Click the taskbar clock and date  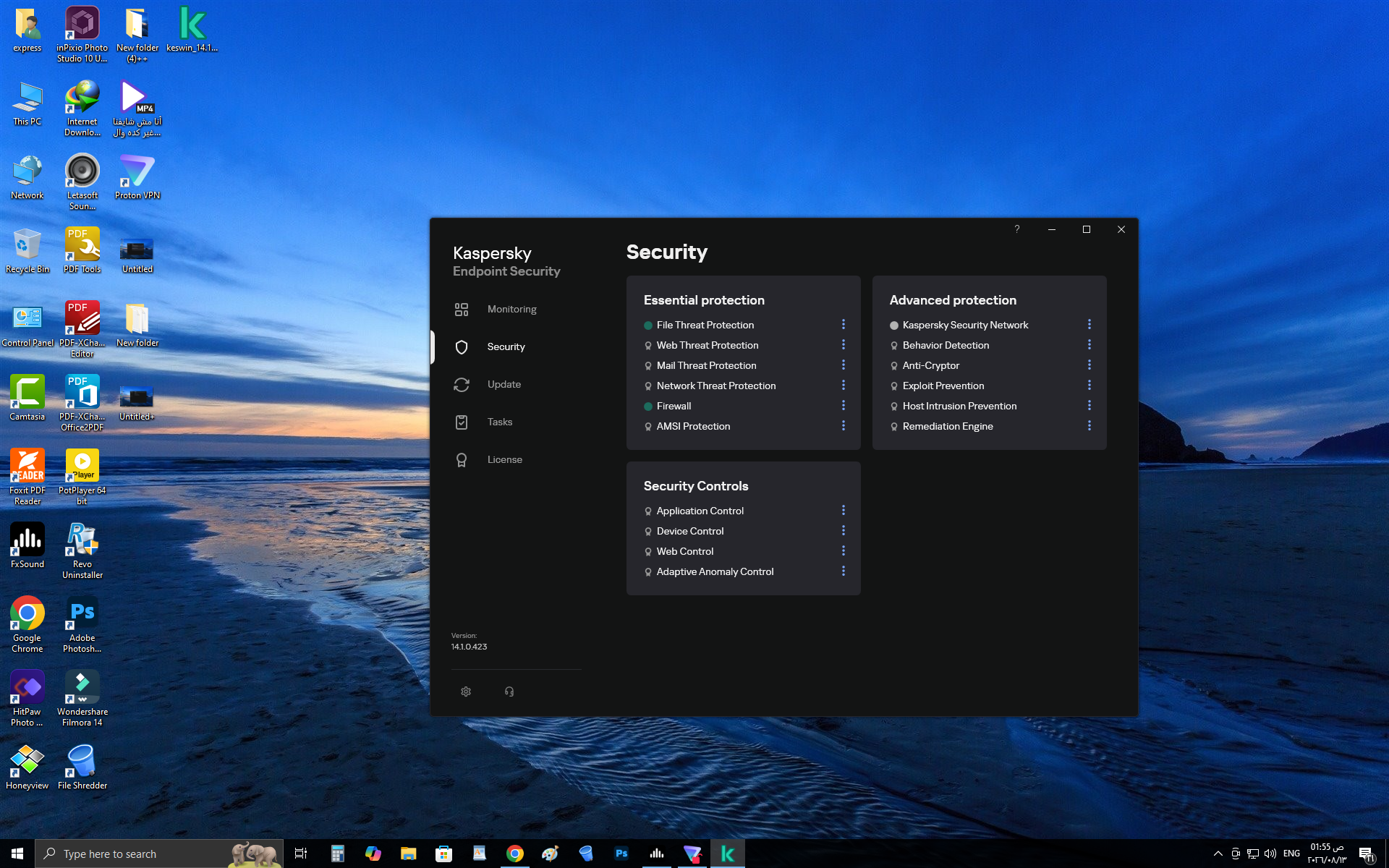1327,854
